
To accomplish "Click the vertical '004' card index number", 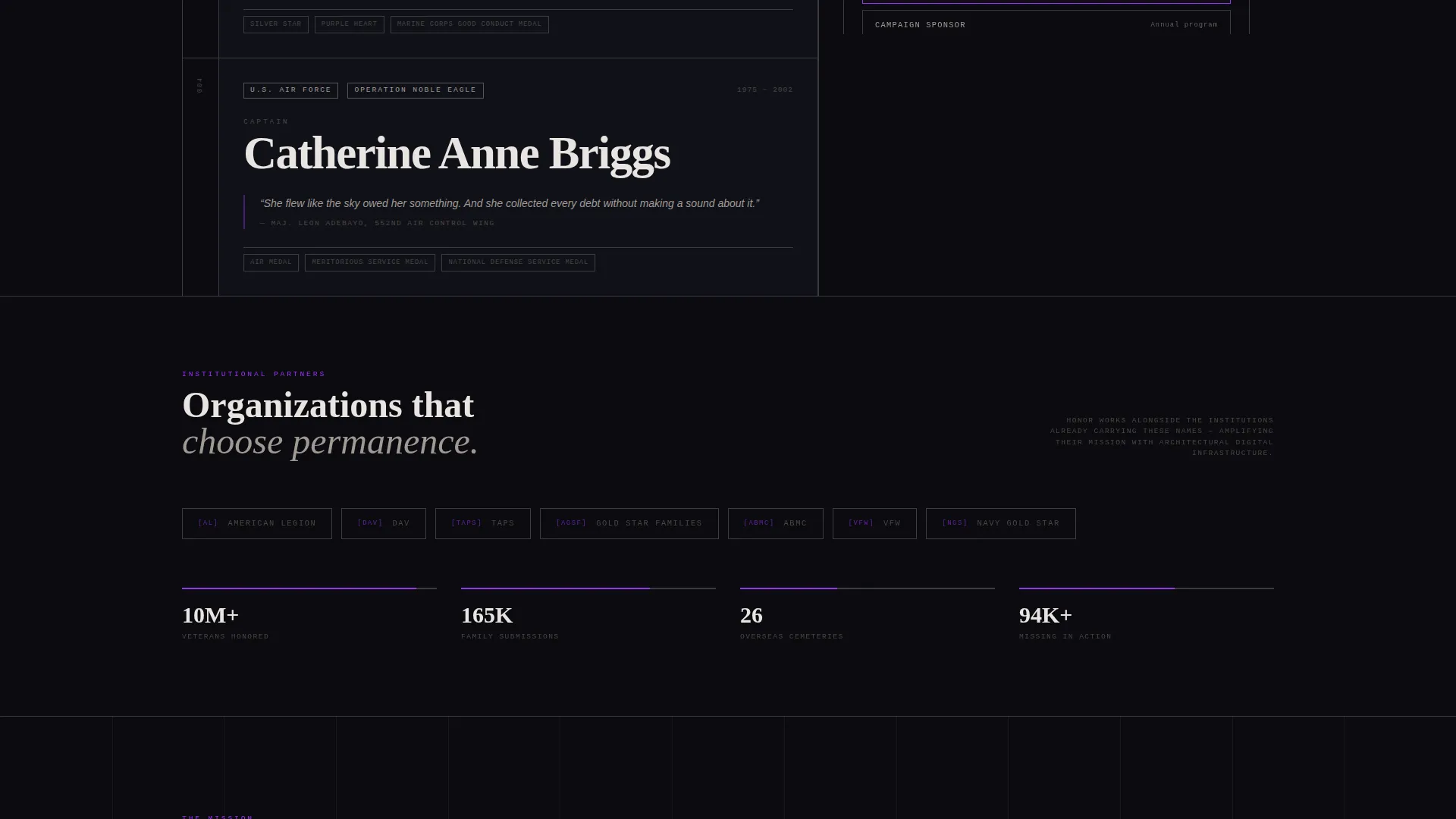I will click(199, 86).
